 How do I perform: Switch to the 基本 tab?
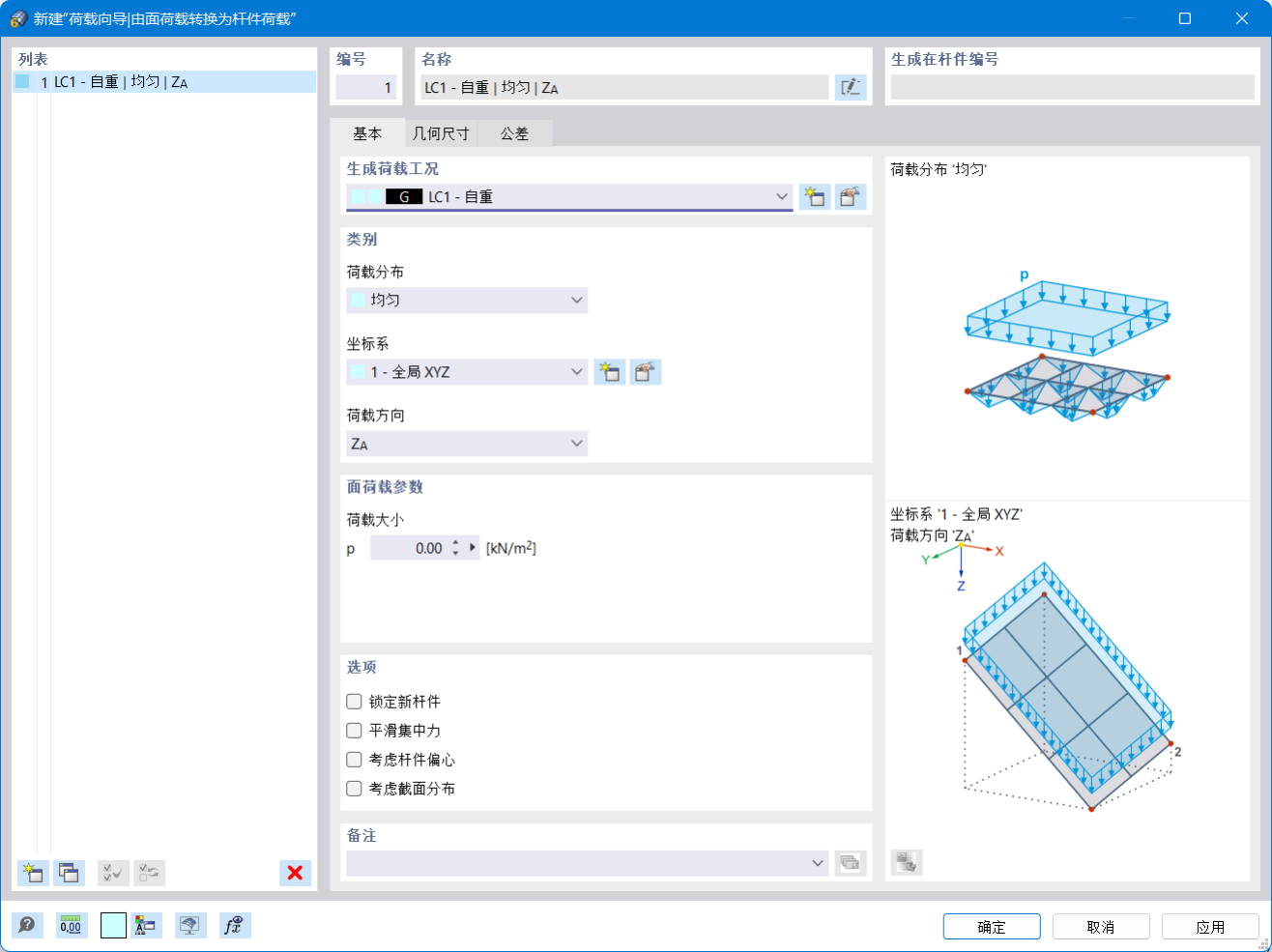367,133
